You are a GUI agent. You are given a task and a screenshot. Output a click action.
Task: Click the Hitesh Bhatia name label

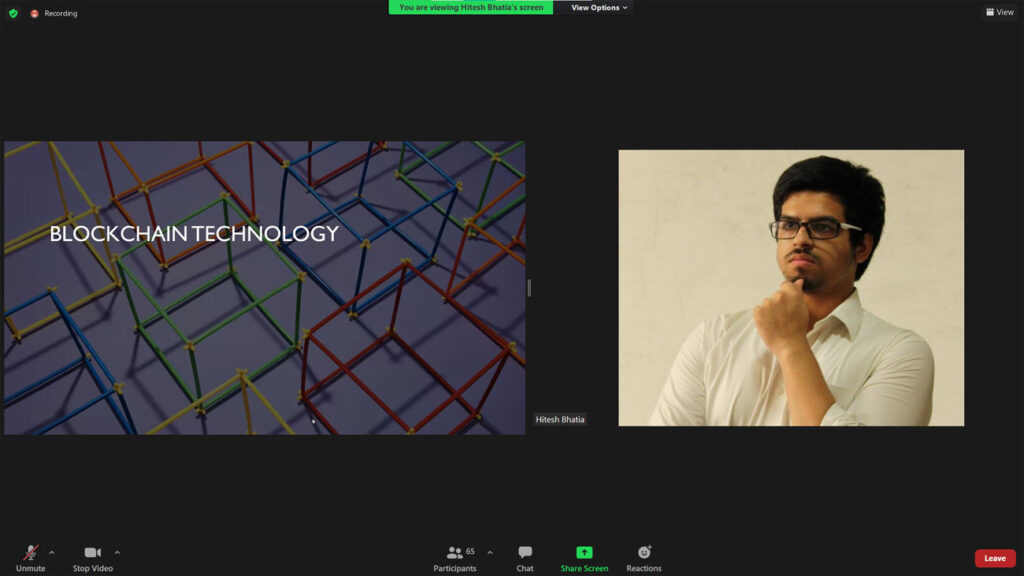[x=560, y=419]
